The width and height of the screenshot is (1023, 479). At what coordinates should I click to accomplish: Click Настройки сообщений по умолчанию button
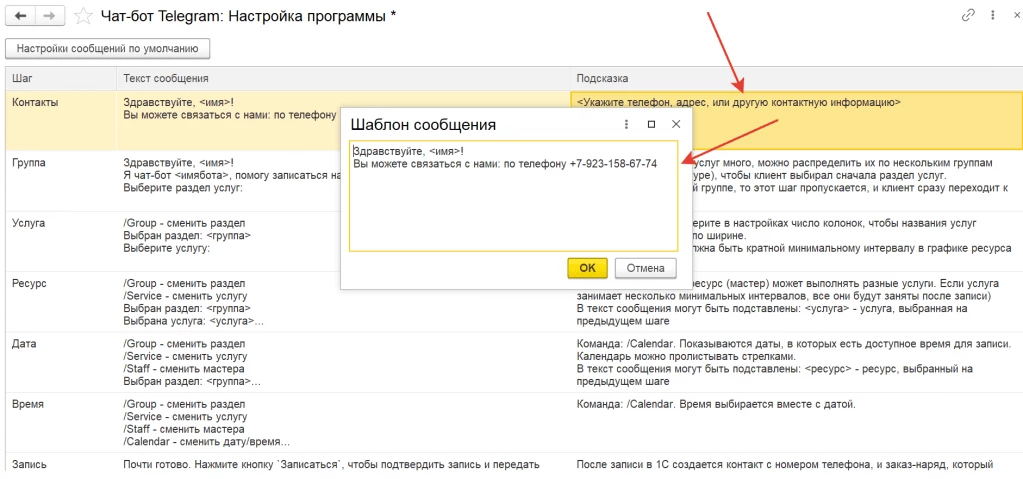click(107, 48)
